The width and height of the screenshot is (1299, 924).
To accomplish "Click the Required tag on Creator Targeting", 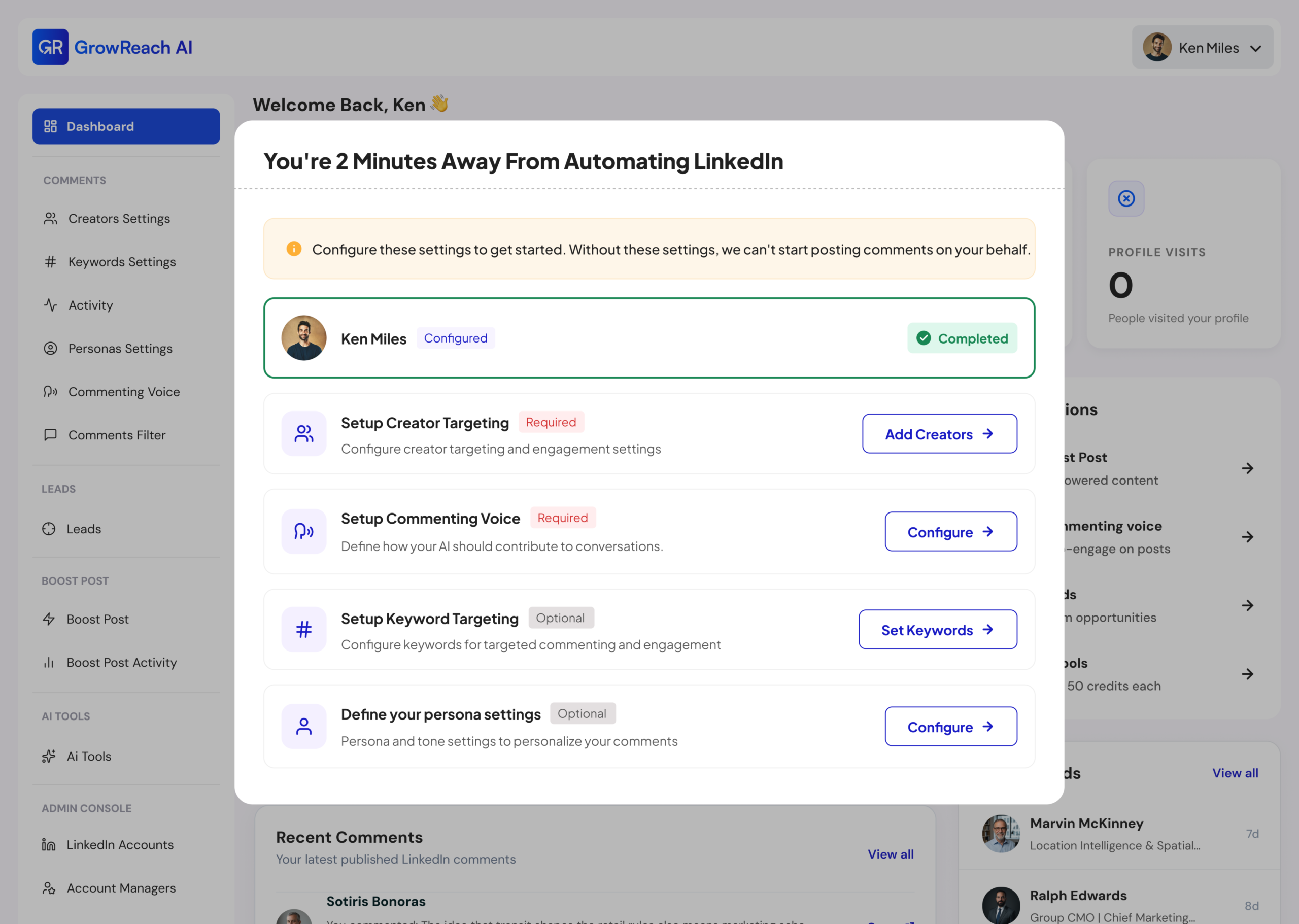I will pyautogui.click(x=551, y=422).
